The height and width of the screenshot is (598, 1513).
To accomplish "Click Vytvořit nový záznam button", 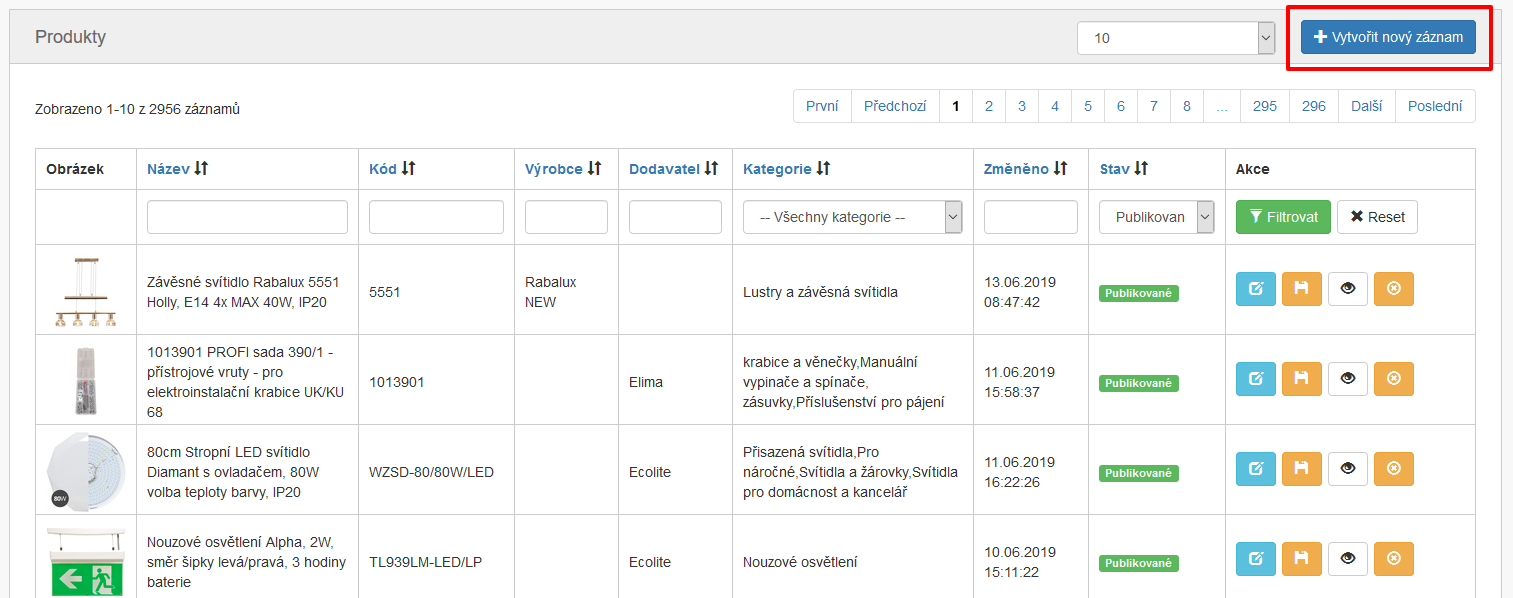I will pyautogui.click(x=1388, y=38).
